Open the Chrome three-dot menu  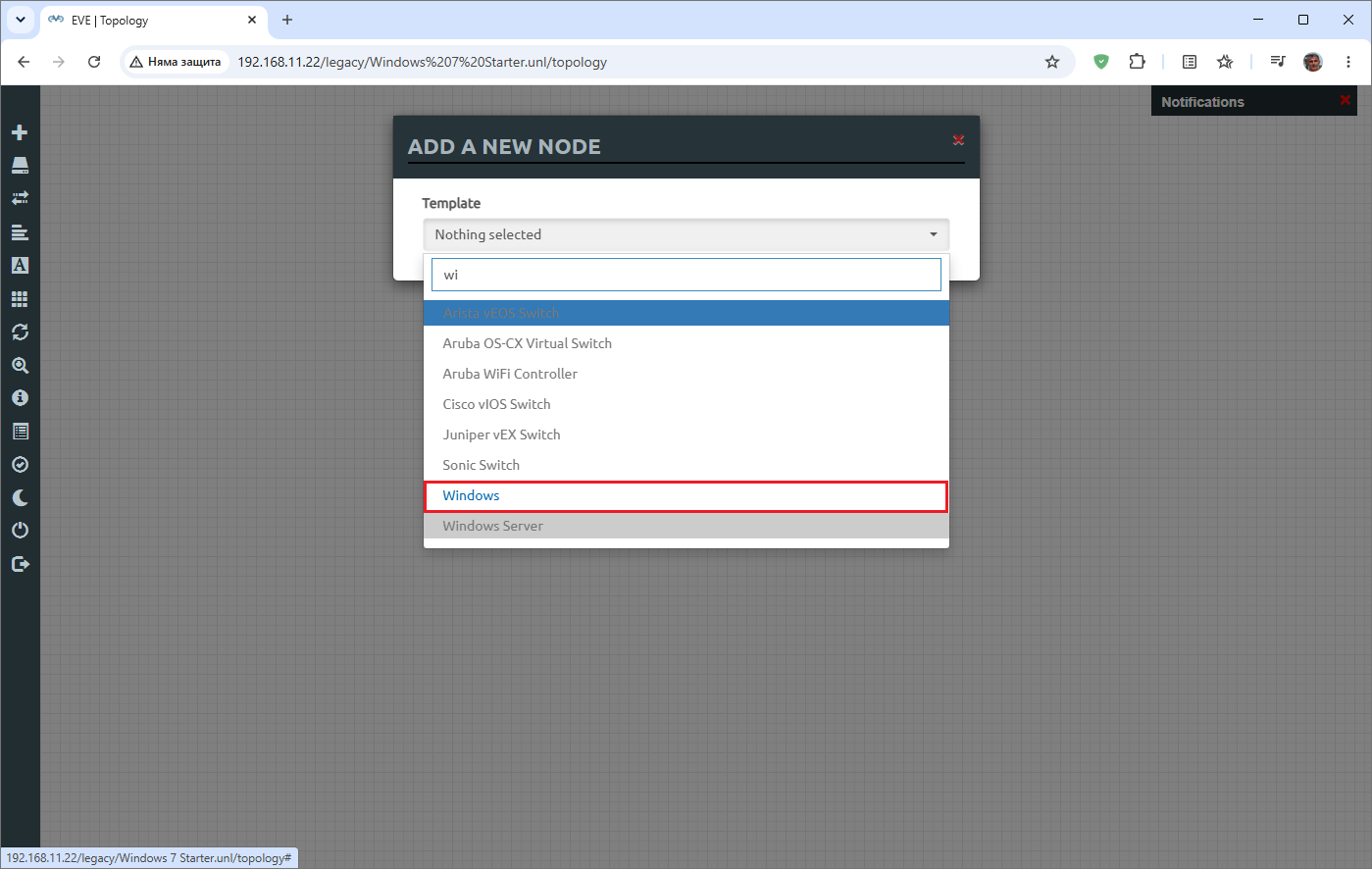pyautogui.click(x=1348, y=62)
